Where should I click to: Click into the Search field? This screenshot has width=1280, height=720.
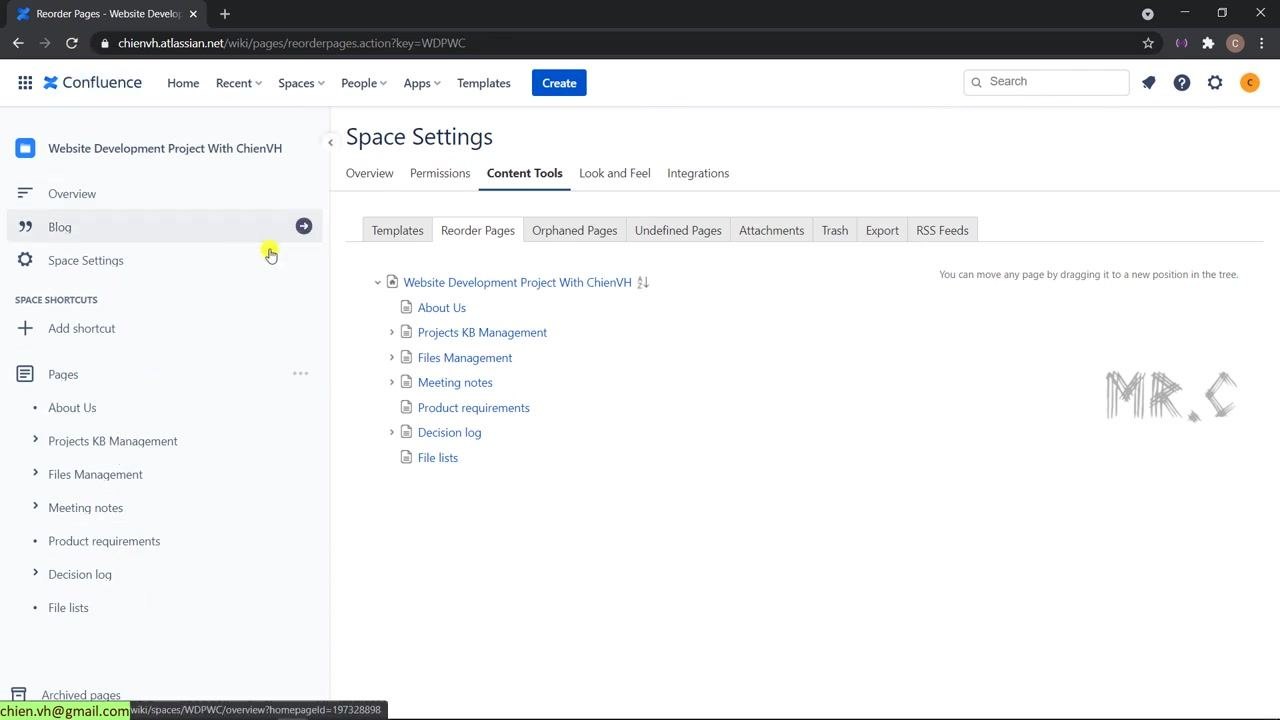(x=1046, y=82)
